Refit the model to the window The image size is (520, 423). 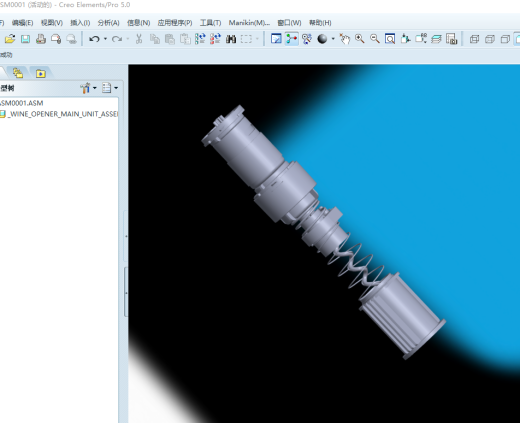[390, 39]
